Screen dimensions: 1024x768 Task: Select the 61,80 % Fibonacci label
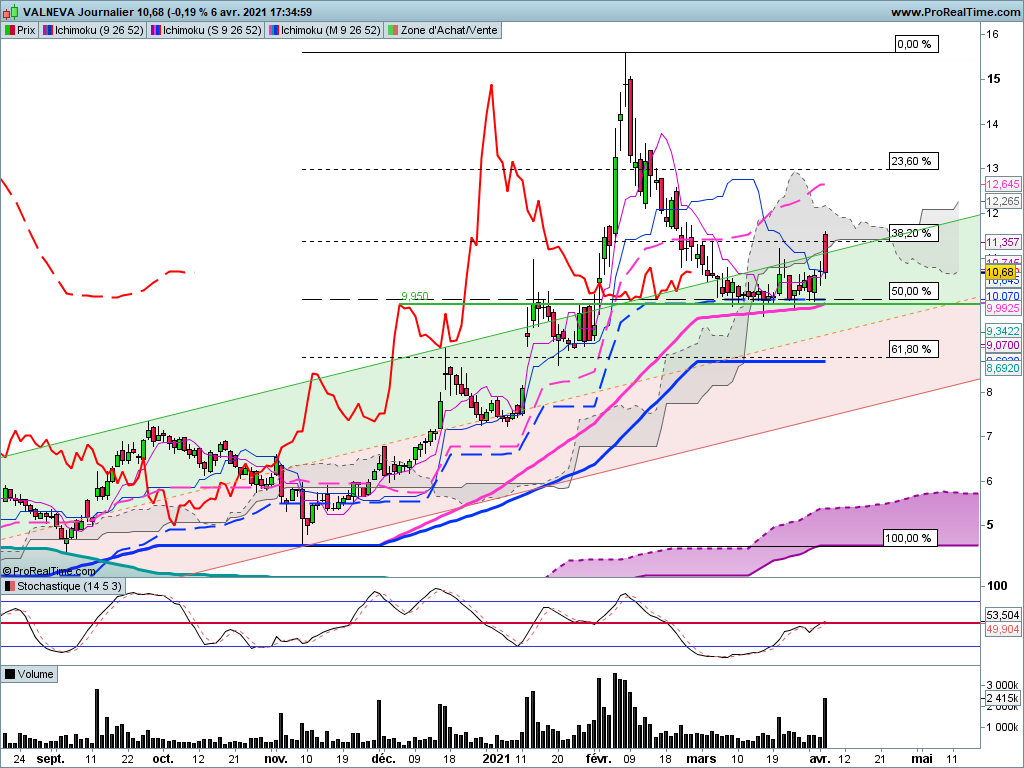pos(914,349)
